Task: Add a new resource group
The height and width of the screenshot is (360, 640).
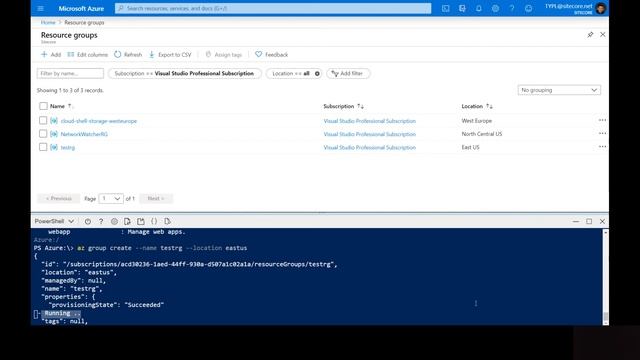Action: coord(51,54)
